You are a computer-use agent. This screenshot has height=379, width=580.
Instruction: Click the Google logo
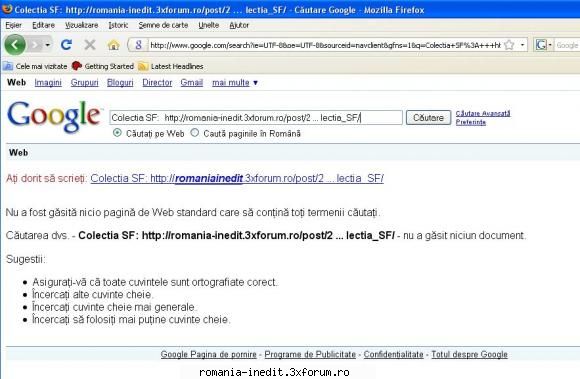coord(54,116)
